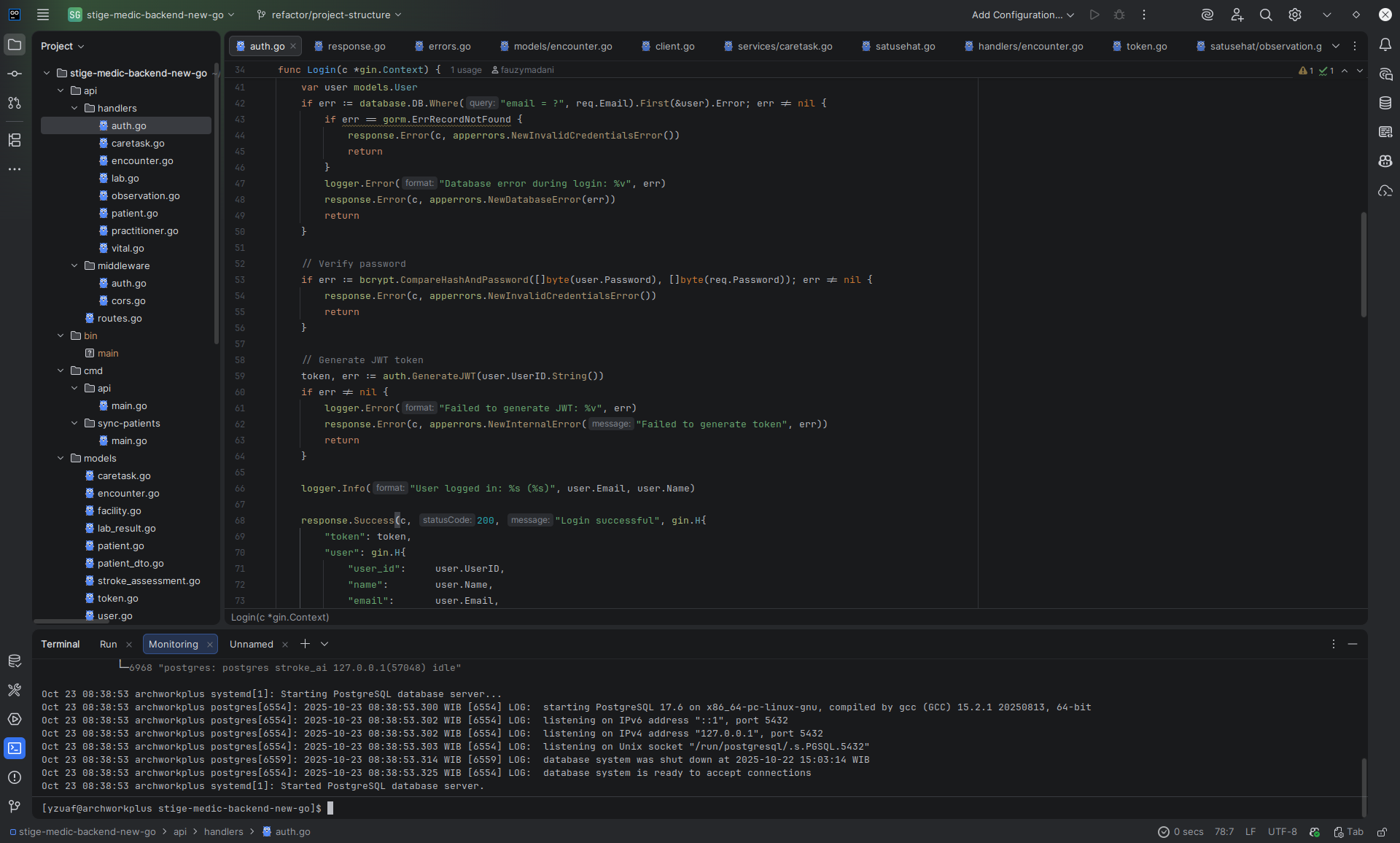Add a new terminal tab
This screenshot has height=843, width=1400.
(305, 644)
